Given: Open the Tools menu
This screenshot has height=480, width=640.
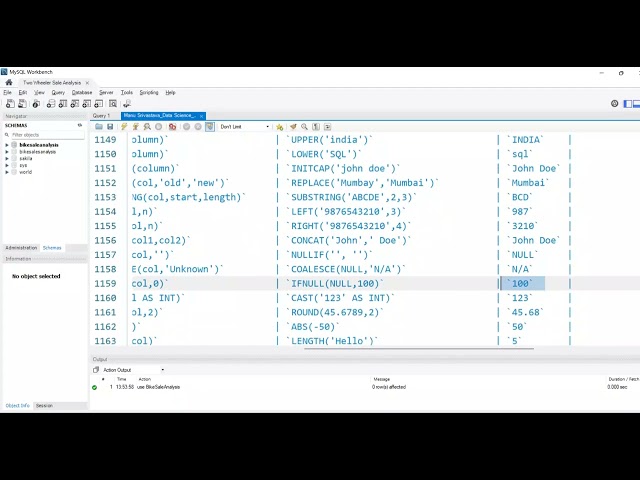Looking at the screenshot, I should (x=127, y=93).
